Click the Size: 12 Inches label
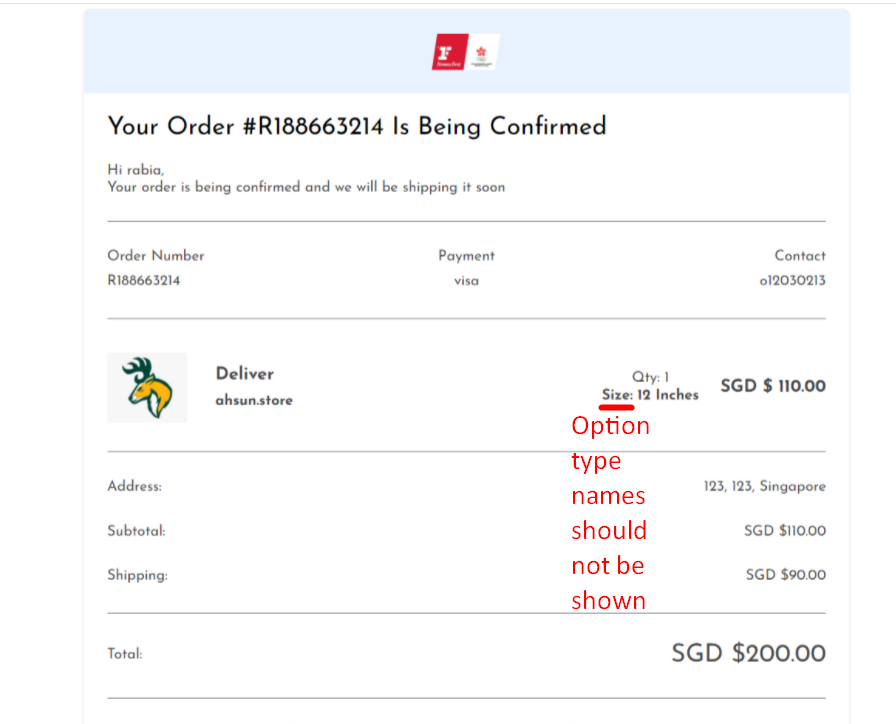This screenshot has width=896, height=724. [650, 395]
